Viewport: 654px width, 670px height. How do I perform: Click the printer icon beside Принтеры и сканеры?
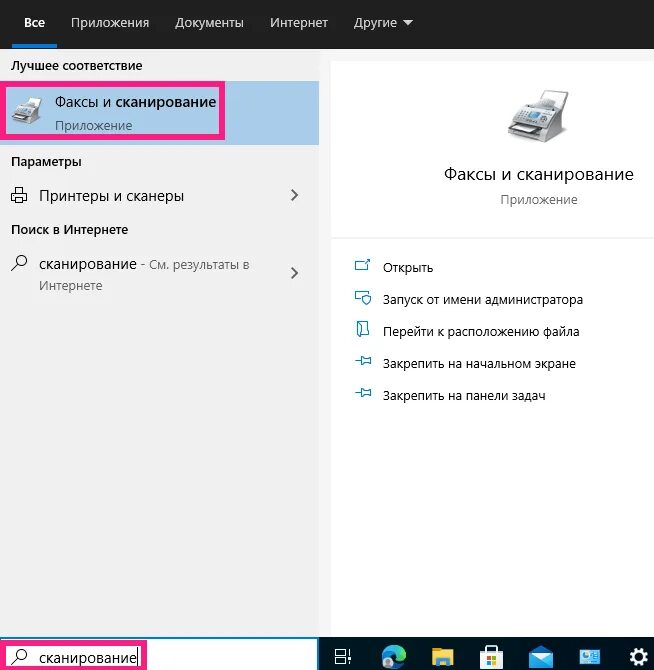pyautogui.click(x=19, y=195)
